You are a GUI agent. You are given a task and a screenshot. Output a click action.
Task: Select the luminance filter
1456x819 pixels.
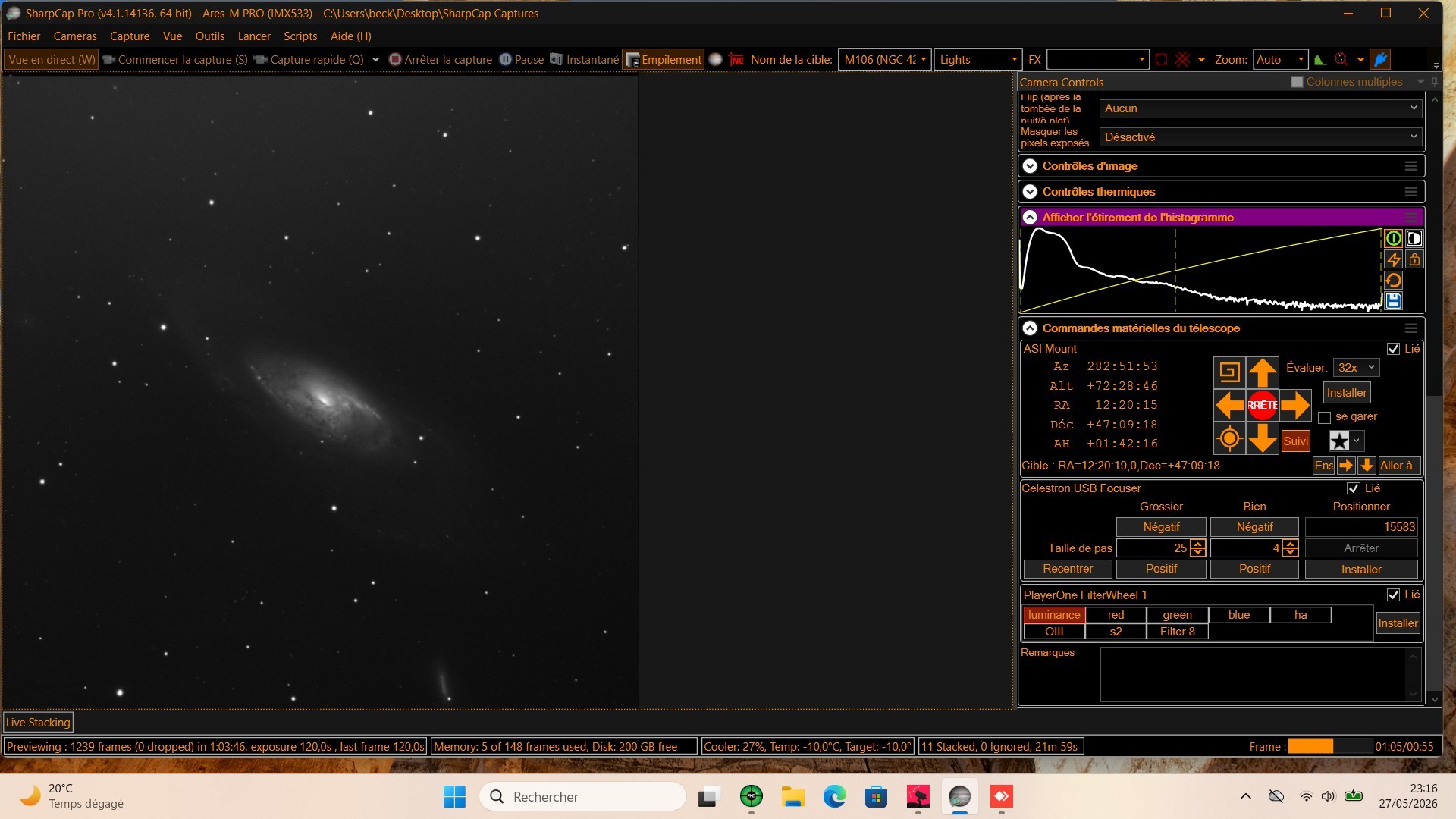[x=1054, y=615]
